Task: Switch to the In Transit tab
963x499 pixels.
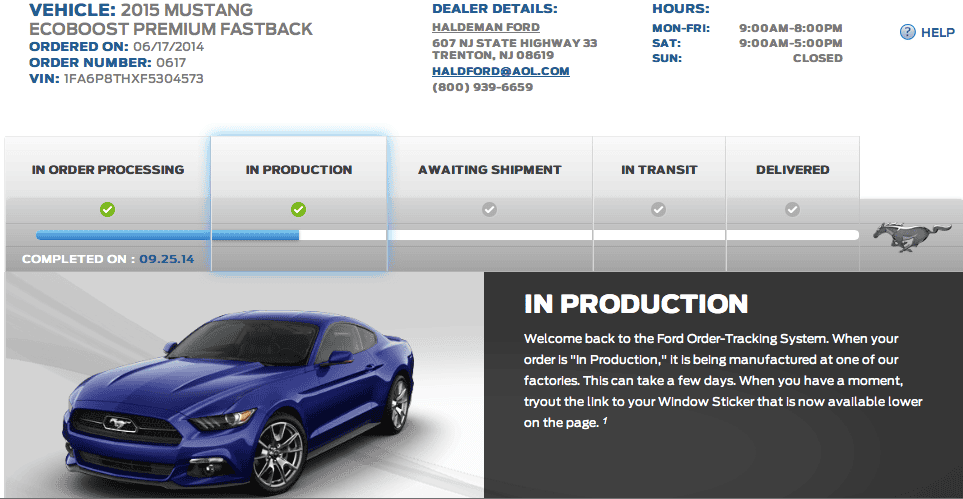Action: click(659, 170)
